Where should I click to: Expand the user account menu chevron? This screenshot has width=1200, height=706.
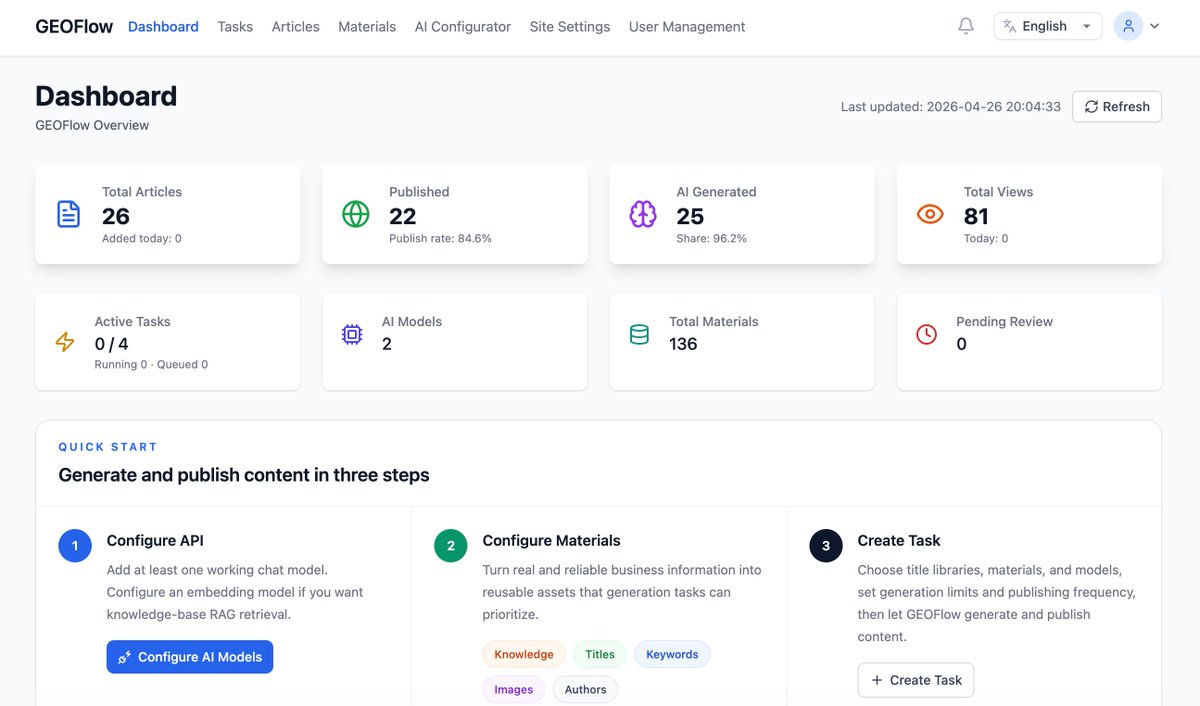tap(1155, 27)
